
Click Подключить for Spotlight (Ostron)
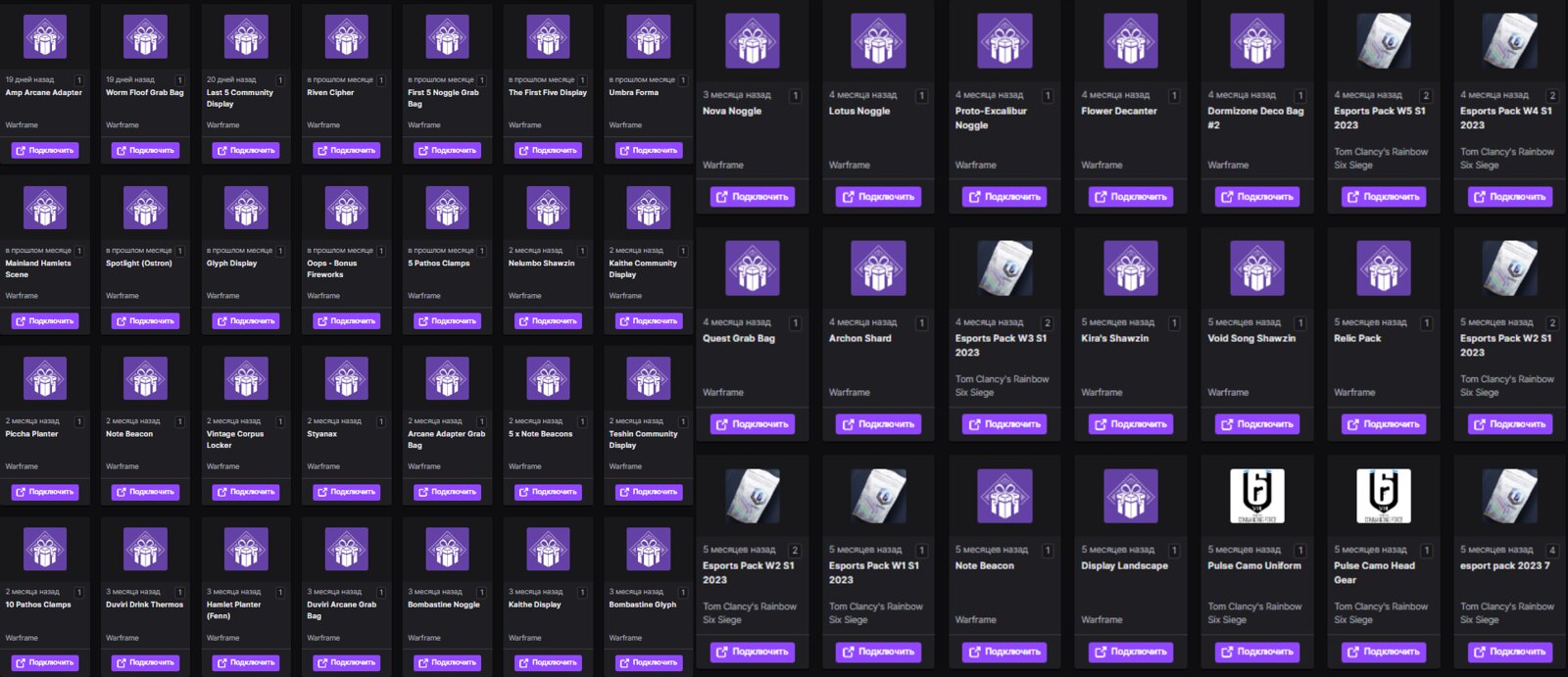click(x=145, y=321)
